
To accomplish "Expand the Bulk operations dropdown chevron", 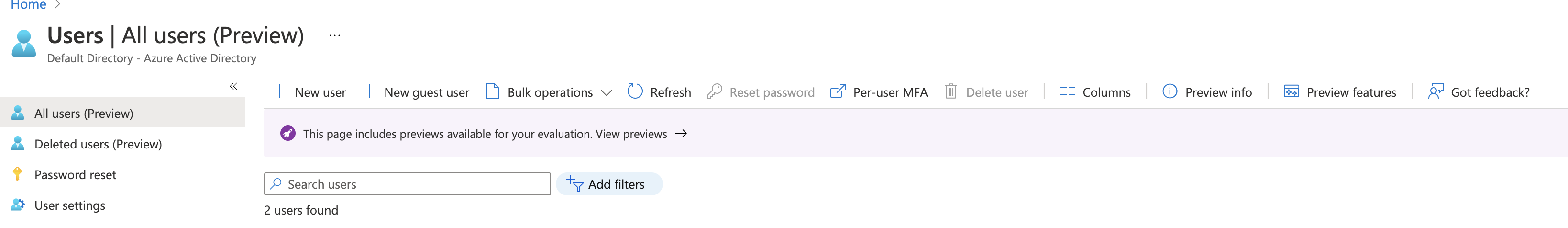I will pos(606,92).
